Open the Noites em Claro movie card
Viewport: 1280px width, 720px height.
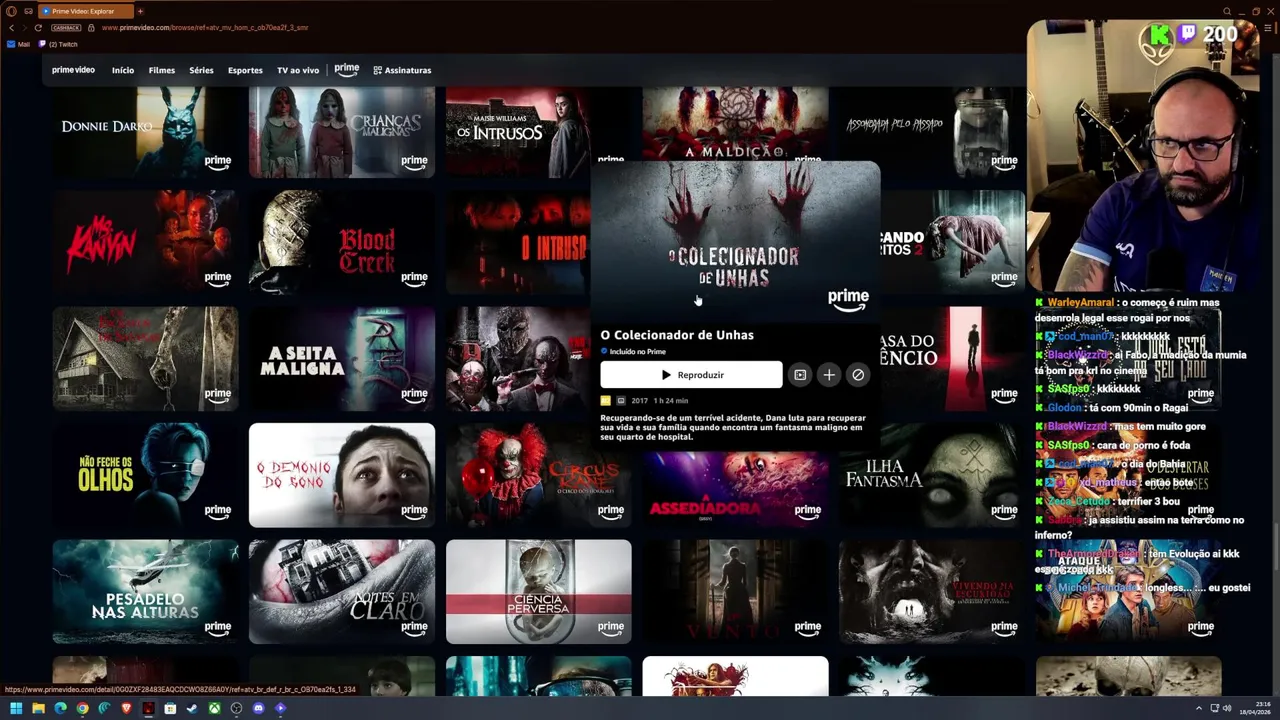tap(342, 592)
